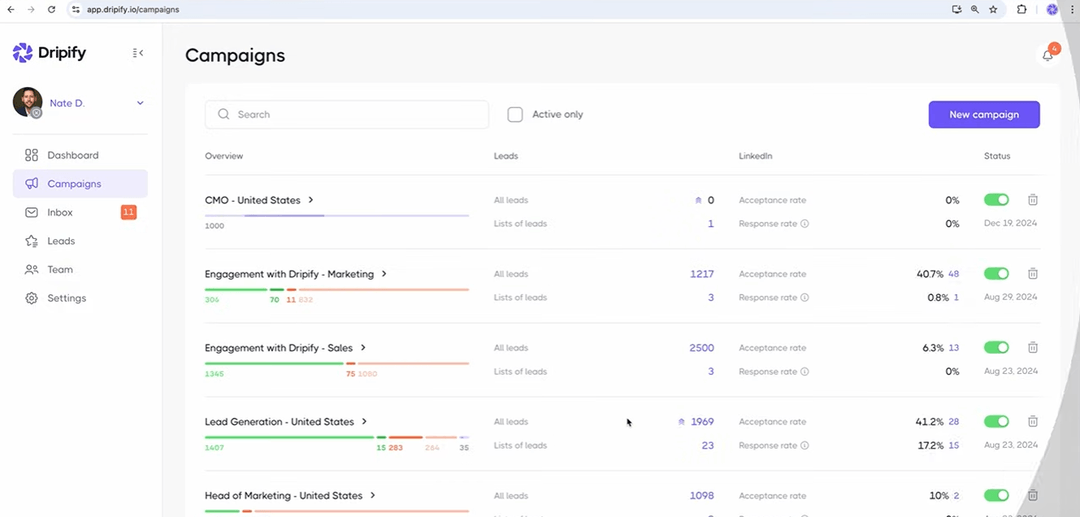This screenshot has width=1080, height=517.
Task: Open Team in sidebar
Action: coord(80,269)
